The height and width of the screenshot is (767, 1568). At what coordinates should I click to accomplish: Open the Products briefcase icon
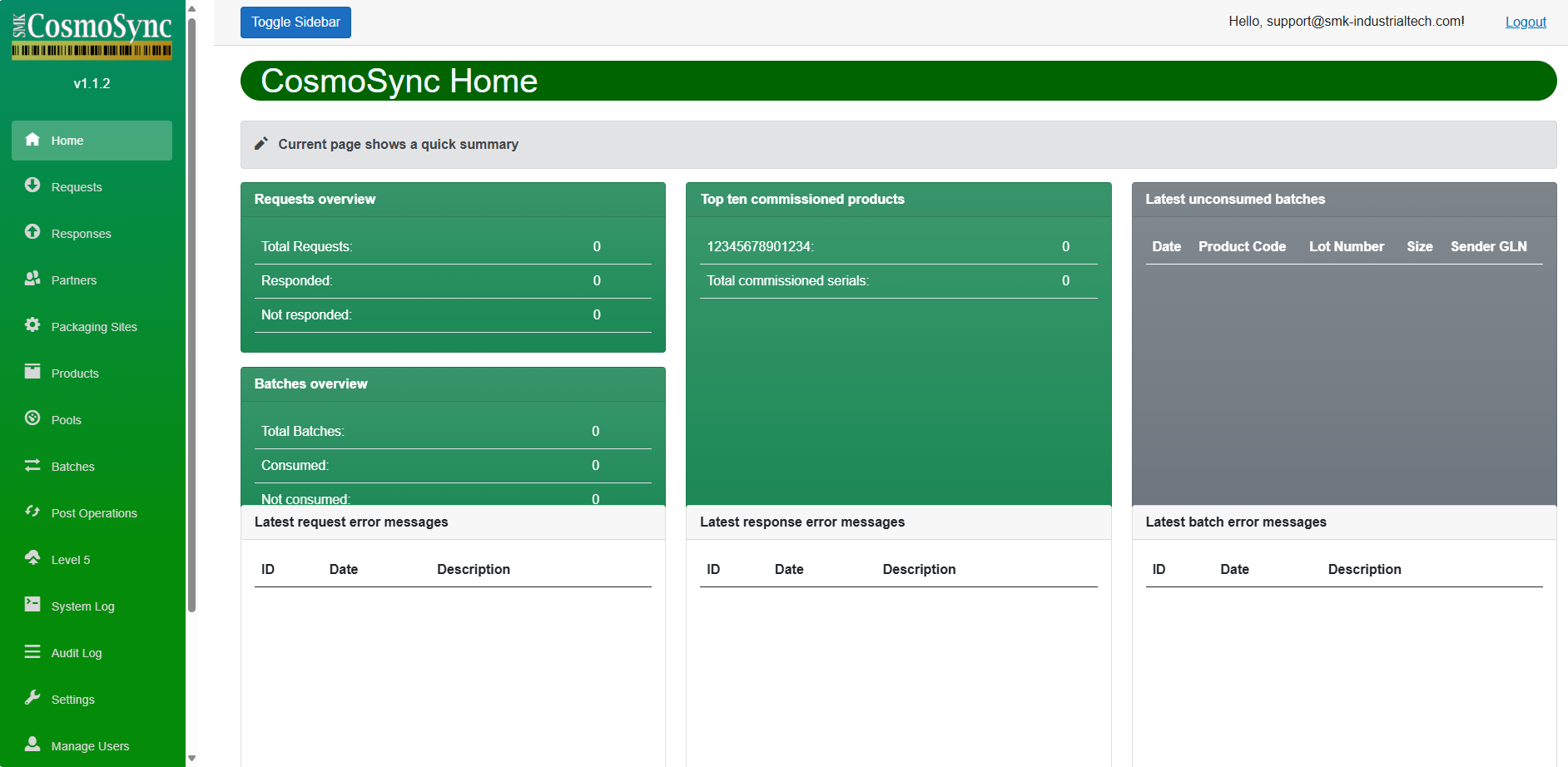32,373
